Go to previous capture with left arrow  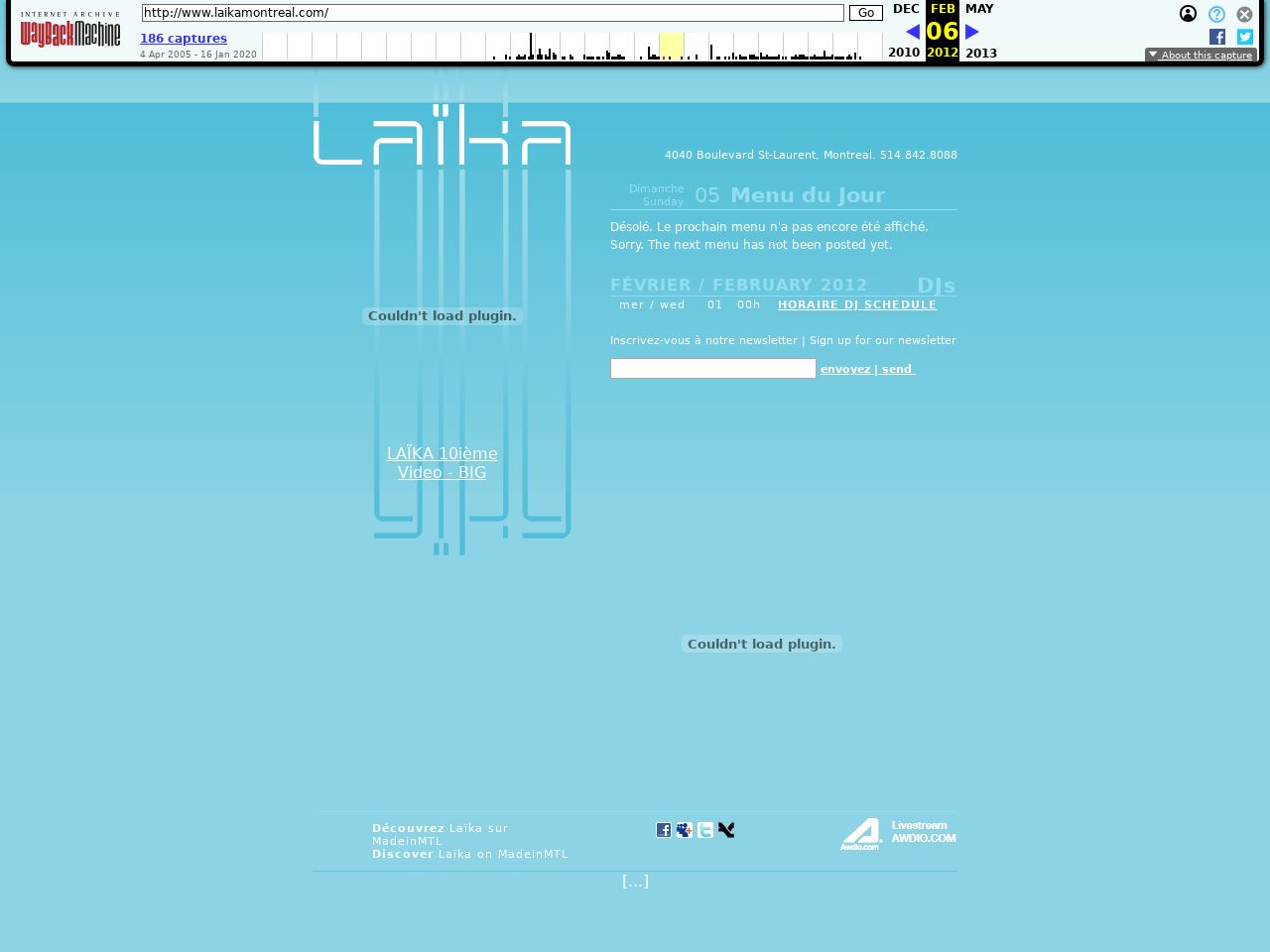pos(913,32)
